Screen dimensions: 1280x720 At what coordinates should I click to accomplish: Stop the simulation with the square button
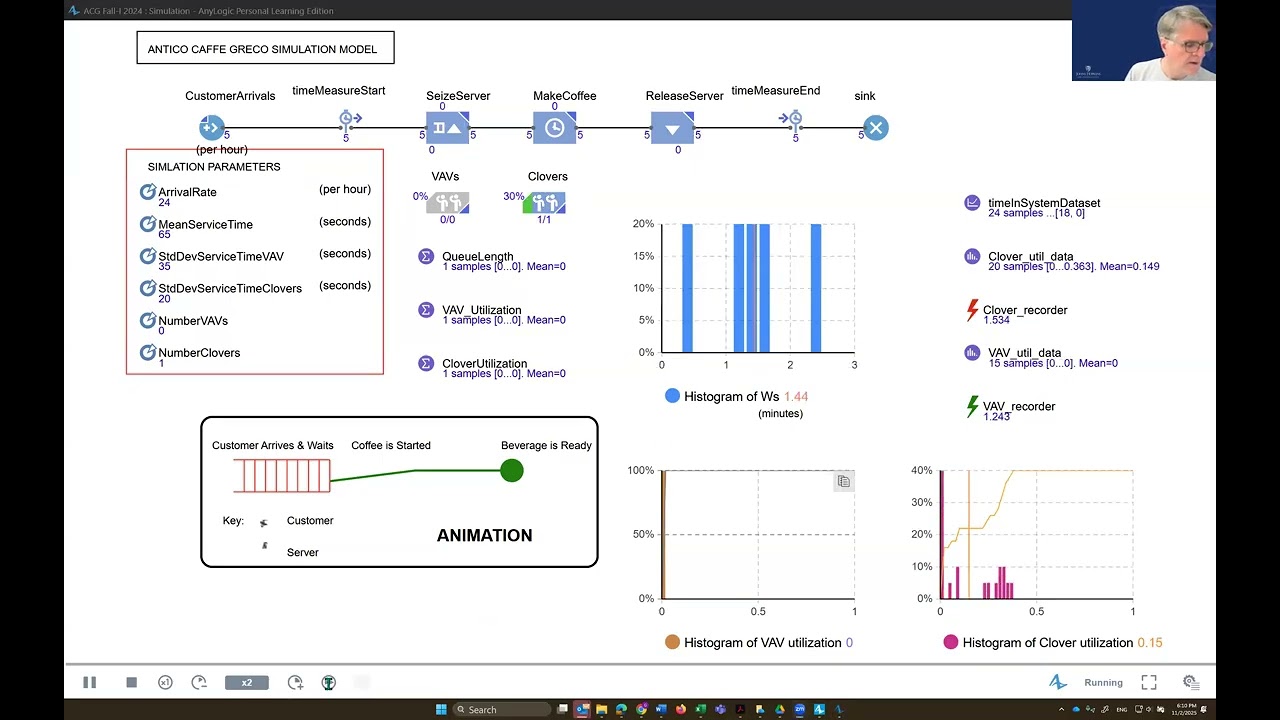(x=131, y=682)
